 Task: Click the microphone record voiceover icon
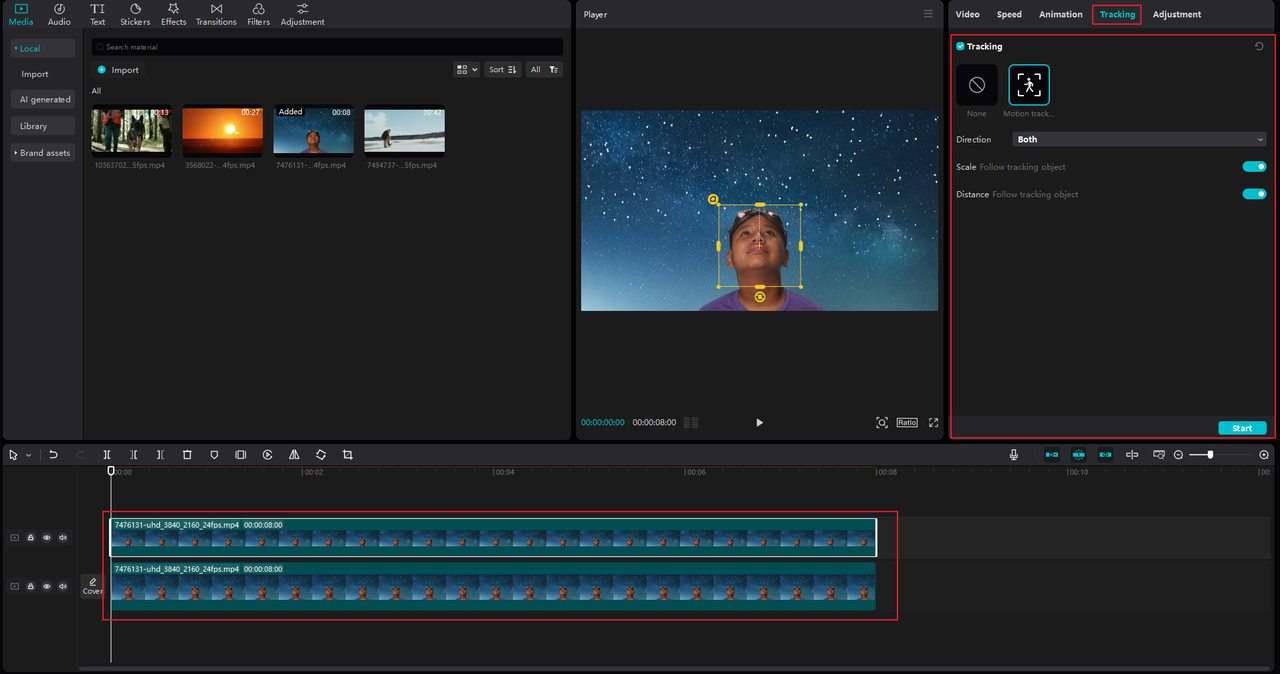click(1014, 455)
